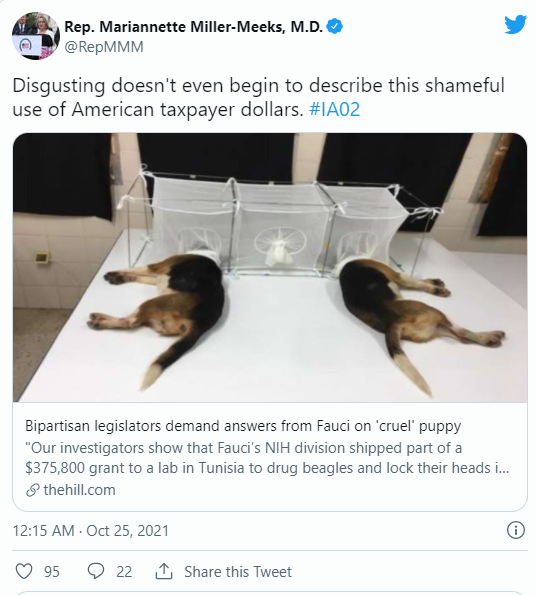Image resolution: width=536 pixels, height=595 pixels.
Task: Click the 22 replies count
Action: pos(124,571)
